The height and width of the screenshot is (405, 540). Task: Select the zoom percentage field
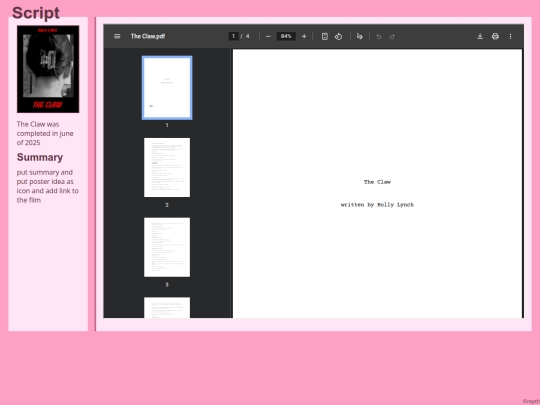pos(286,36)
